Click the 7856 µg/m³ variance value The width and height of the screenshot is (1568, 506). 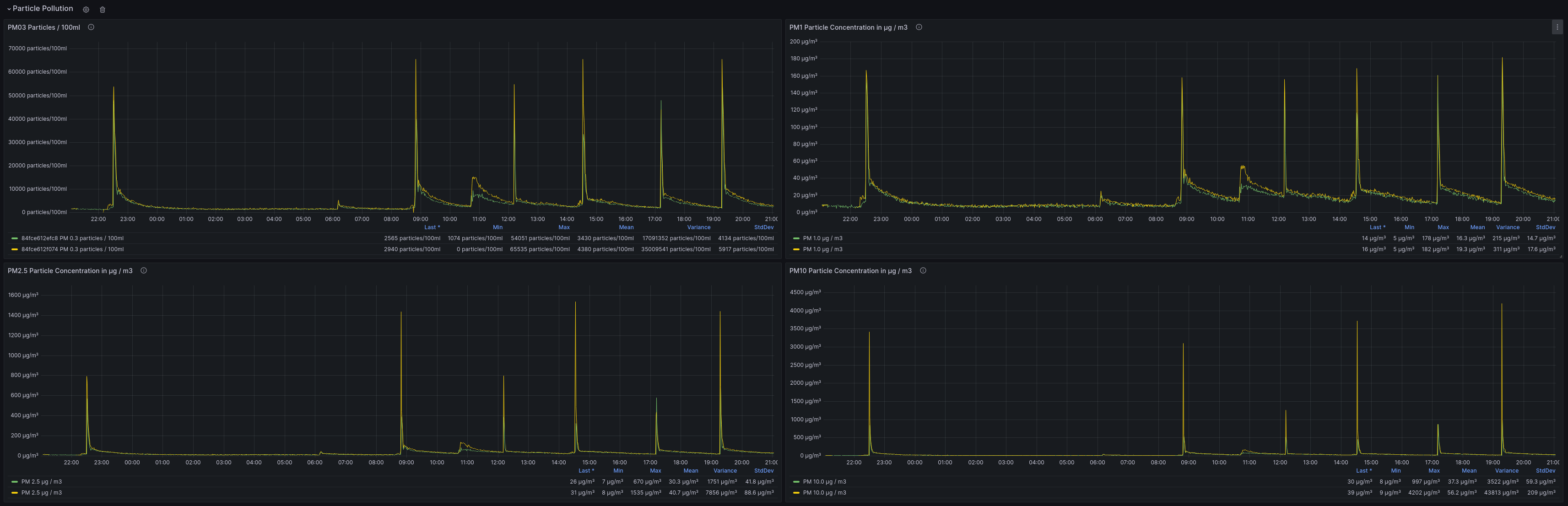tap(721, 493)
